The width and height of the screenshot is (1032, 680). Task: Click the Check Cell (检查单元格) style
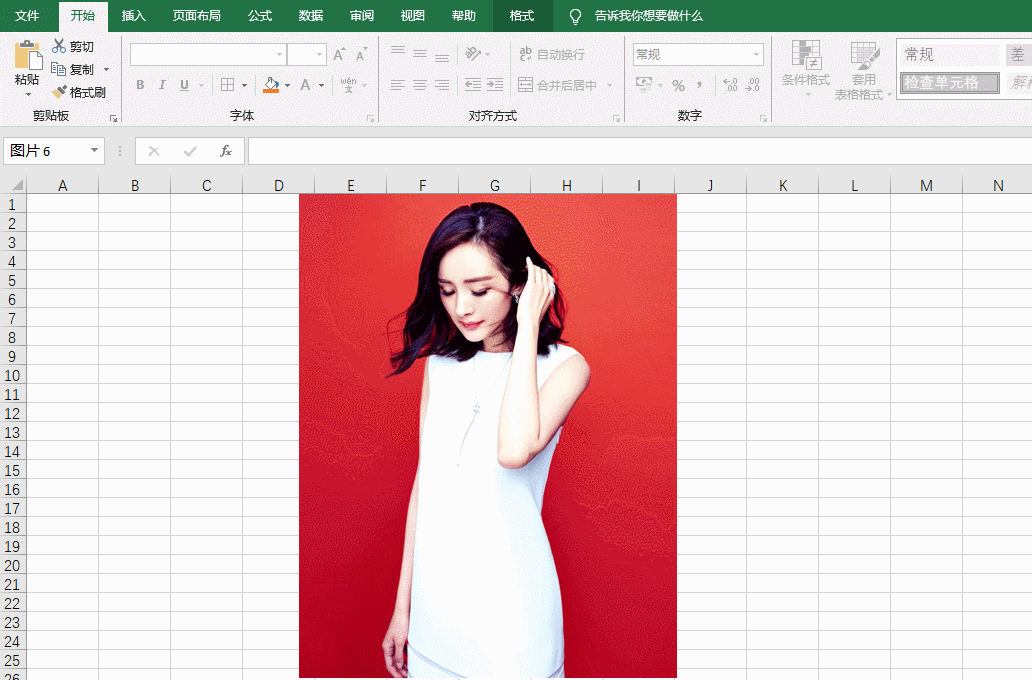point(948,83)
